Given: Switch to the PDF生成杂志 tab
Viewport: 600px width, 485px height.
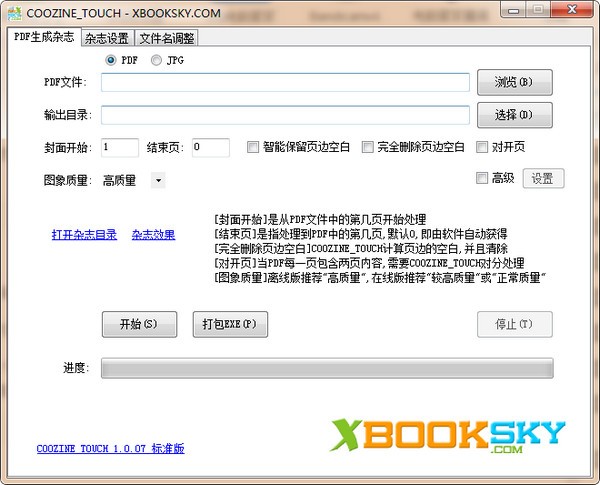Looking at the screenshot, I should click(44, 37).
